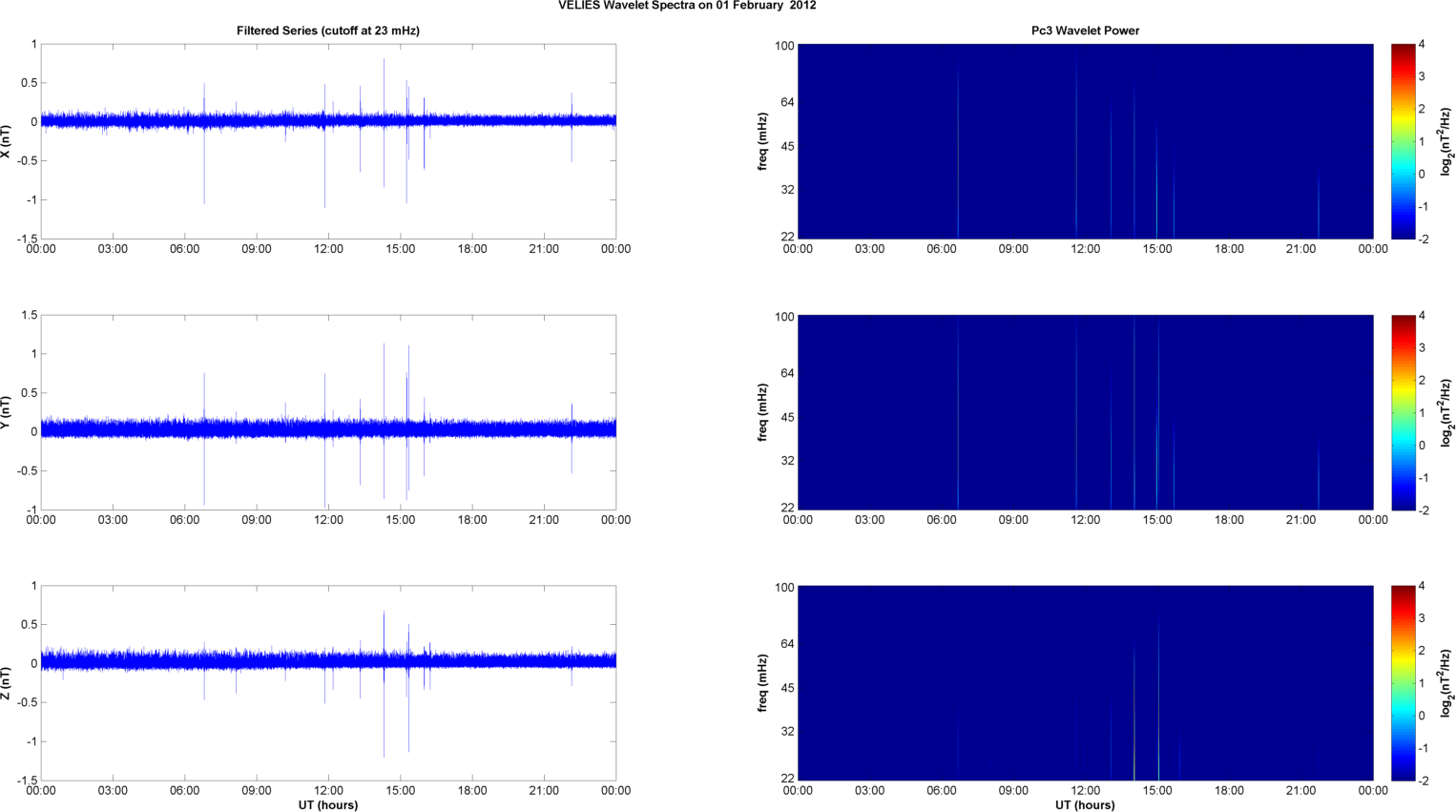Click the "Filtered Series (cutoff at 23 mHz)" heading
The width and height of the screenshot is (1456, 812).
click(328, 31)
